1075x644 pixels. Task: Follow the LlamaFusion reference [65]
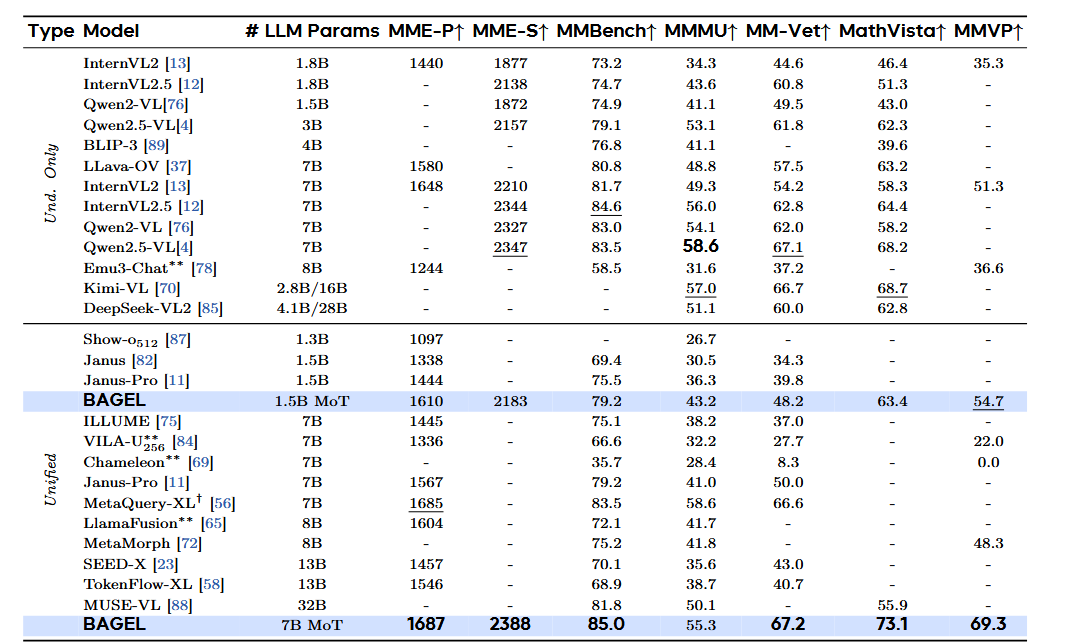click(x=214, y=523)
